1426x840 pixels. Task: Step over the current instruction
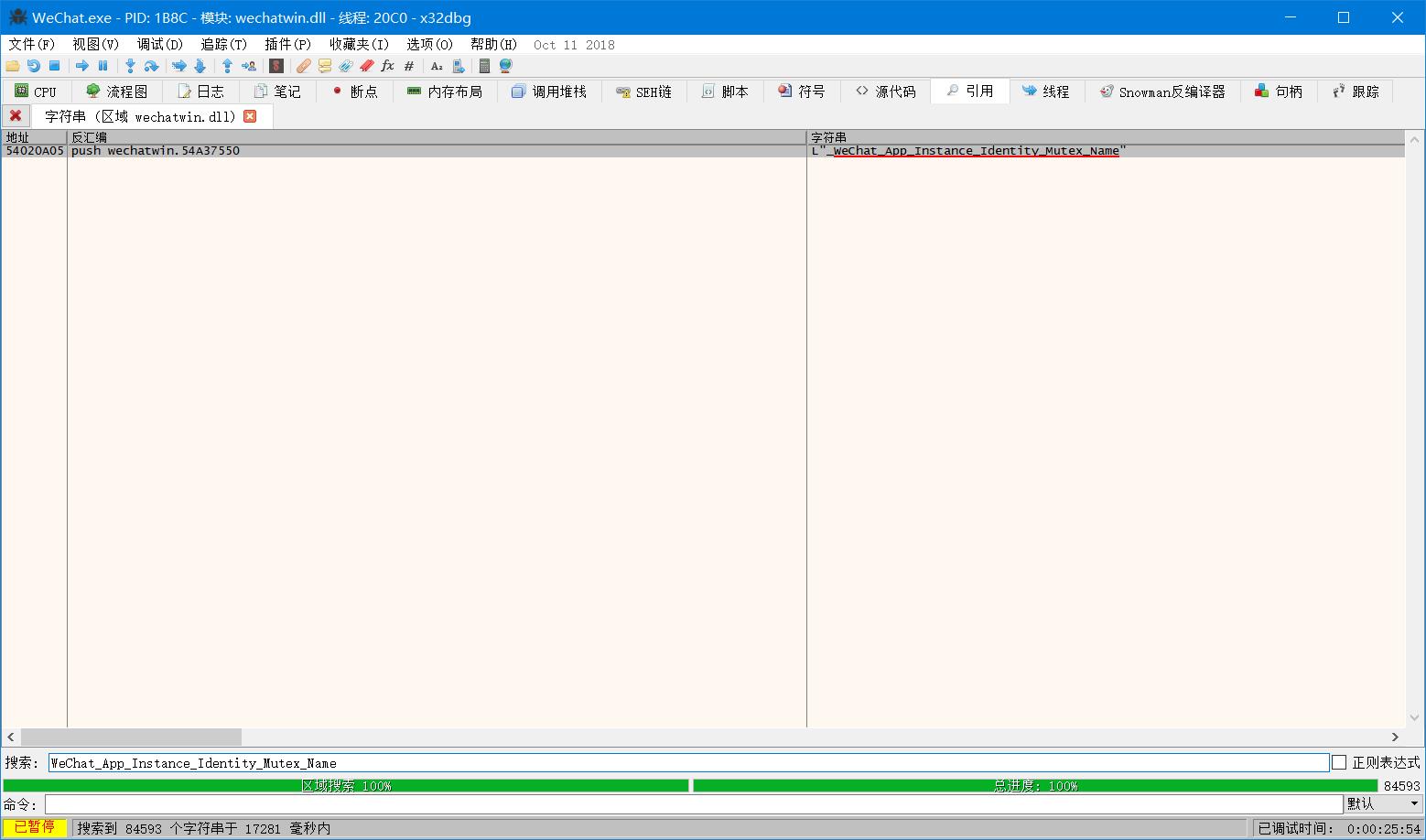tap(151, 66)
